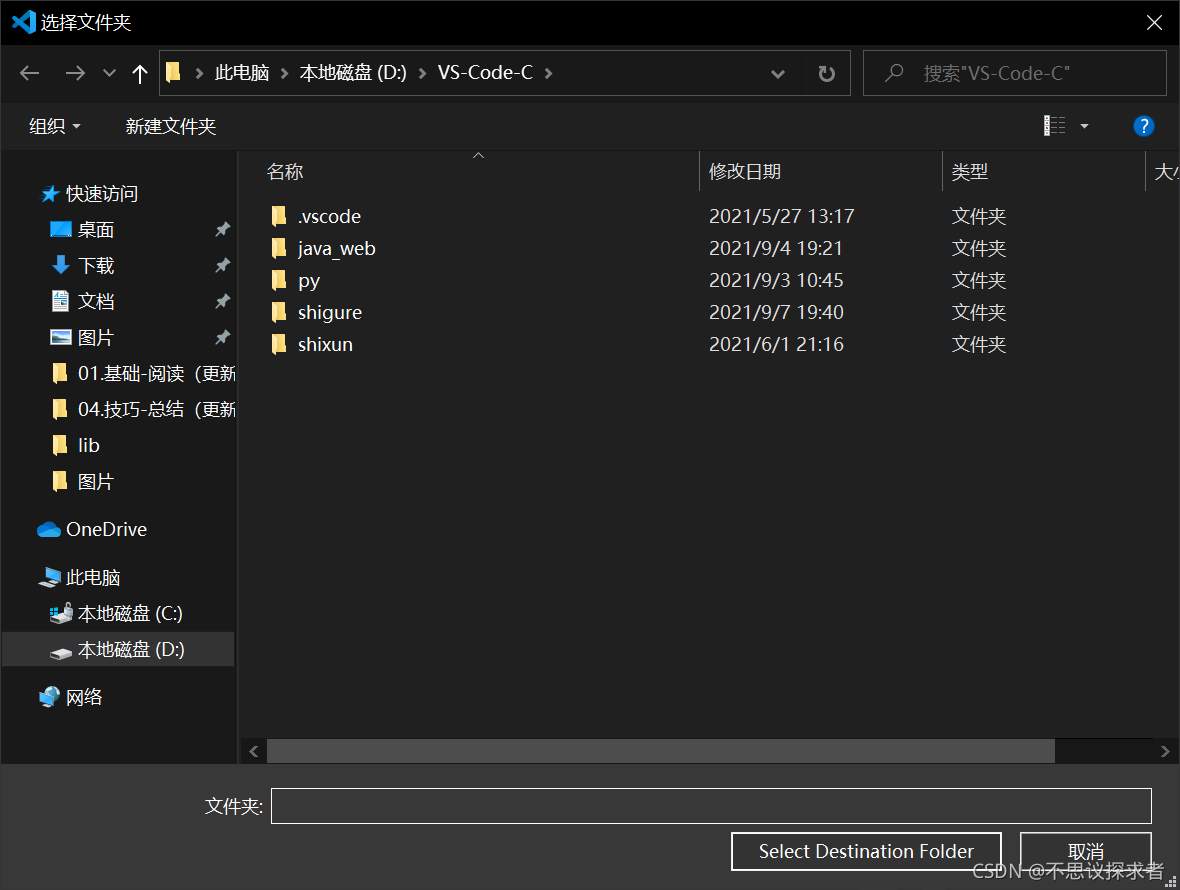Open the view options dropdown arrow

pyautogui.click(x=1084, y=126)
